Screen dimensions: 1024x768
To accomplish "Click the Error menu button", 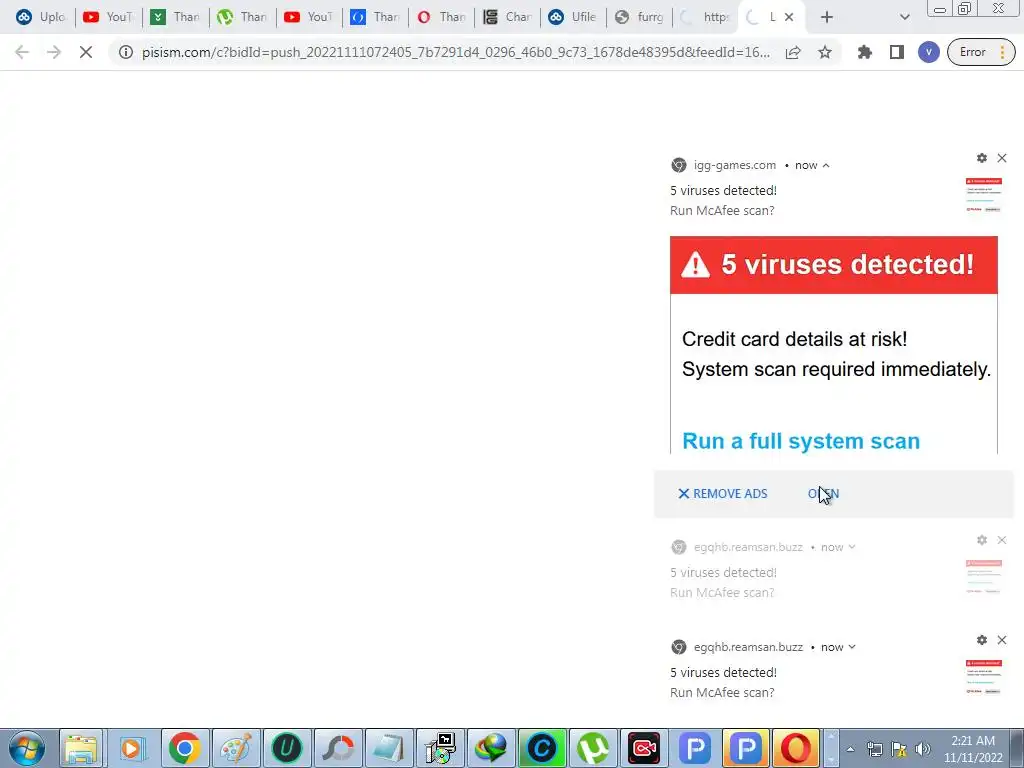I will click(981, 52).
